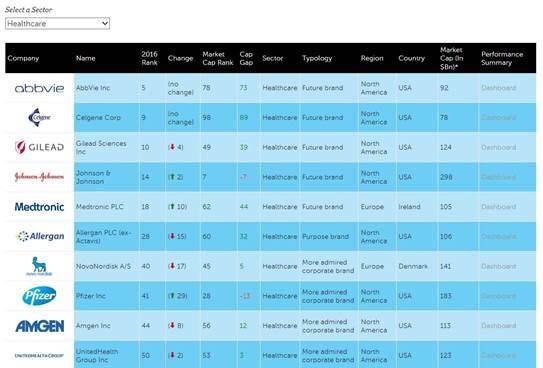Open the Dashboard link for Pfizer Inc
Viewport: 543px width, 368px height.
tap(498, 296)
